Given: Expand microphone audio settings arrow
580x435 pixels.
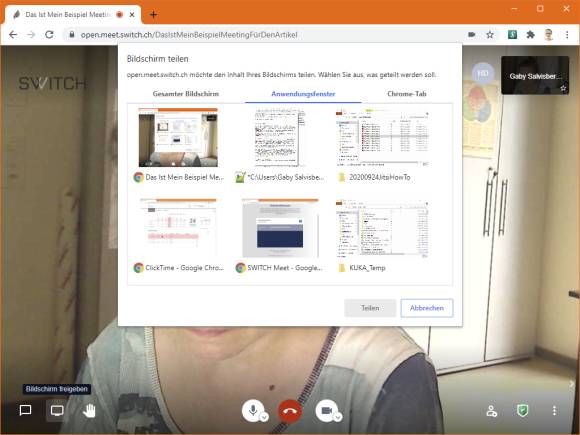Looking at the screenshot, I should pyautogui.click(x=264, y=417).
